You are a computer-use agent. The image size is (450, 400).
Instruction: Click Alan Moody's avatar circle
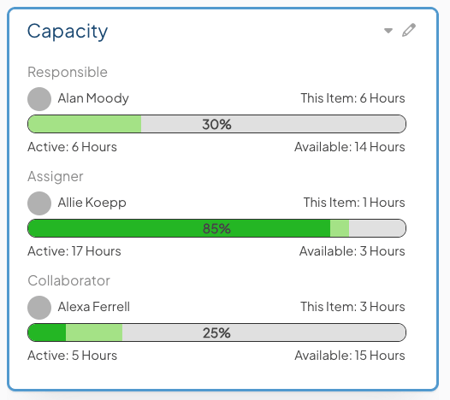click(39, 99)
